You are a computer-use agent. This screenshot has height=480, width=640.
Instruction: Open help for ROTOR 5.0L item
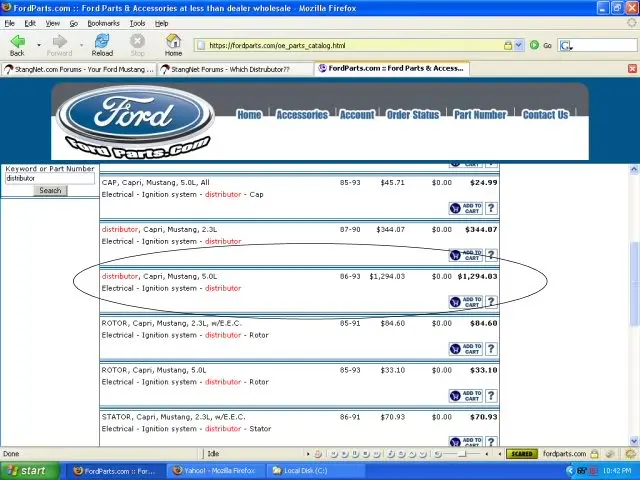491,396
